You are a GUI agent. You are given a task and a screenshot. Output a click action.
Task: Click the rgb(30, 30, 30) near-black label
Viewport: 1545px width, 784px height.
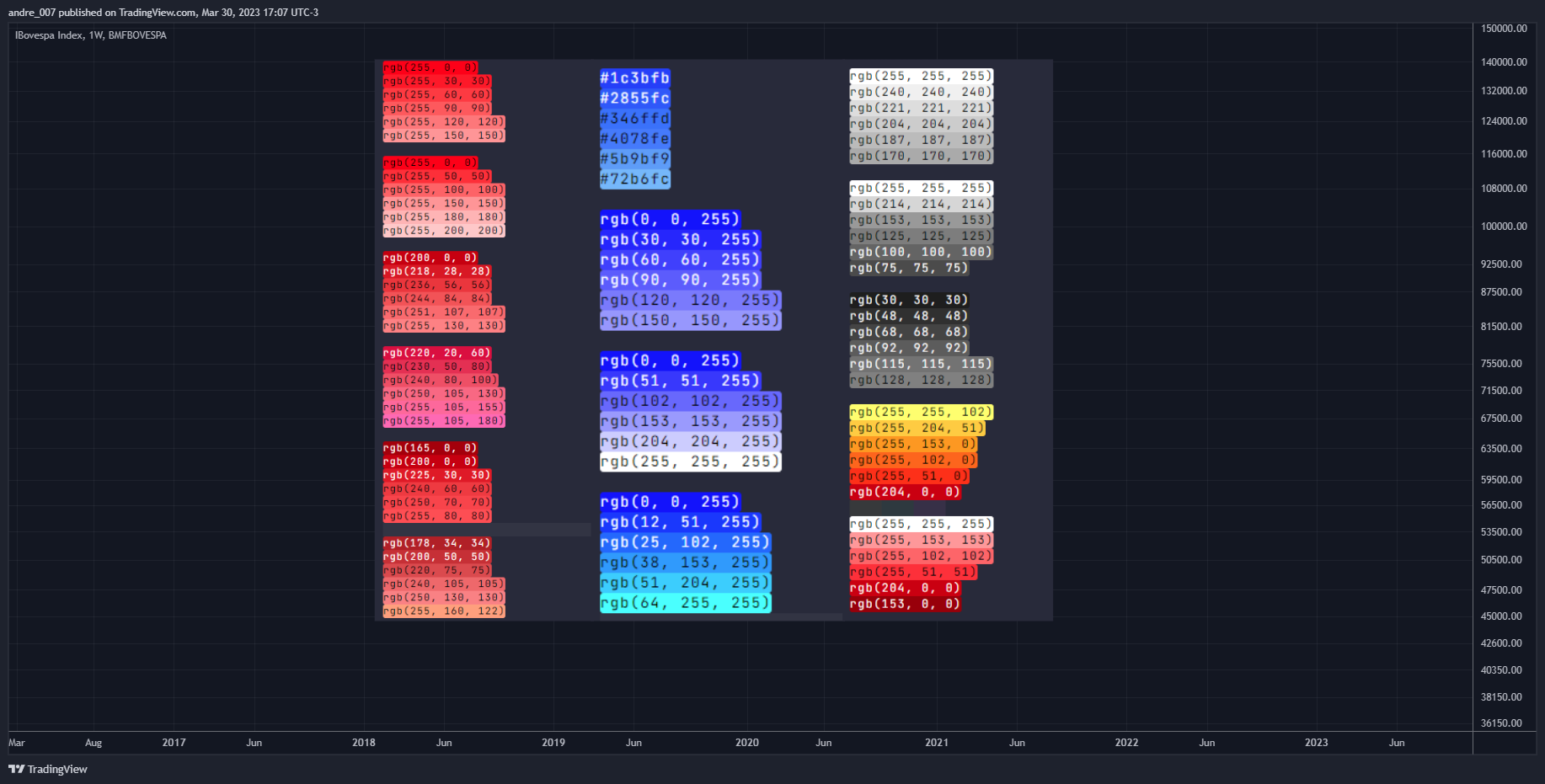910,300
